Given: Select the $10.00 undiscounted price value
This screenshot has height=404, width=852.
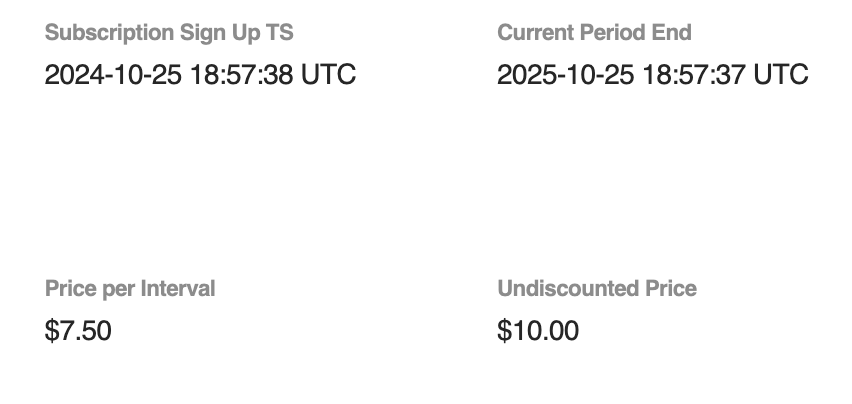Looking at the screenshot, I should (538, 331).
